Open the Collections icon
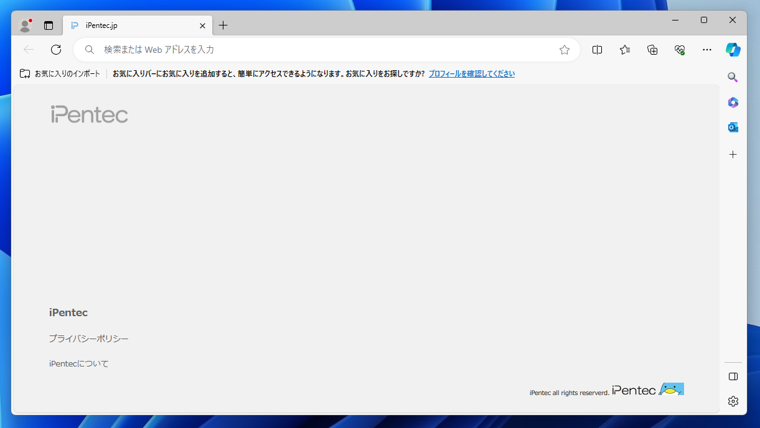Image resolution: width=760 pixels, height=428 pixels. (x=652, y=49)
